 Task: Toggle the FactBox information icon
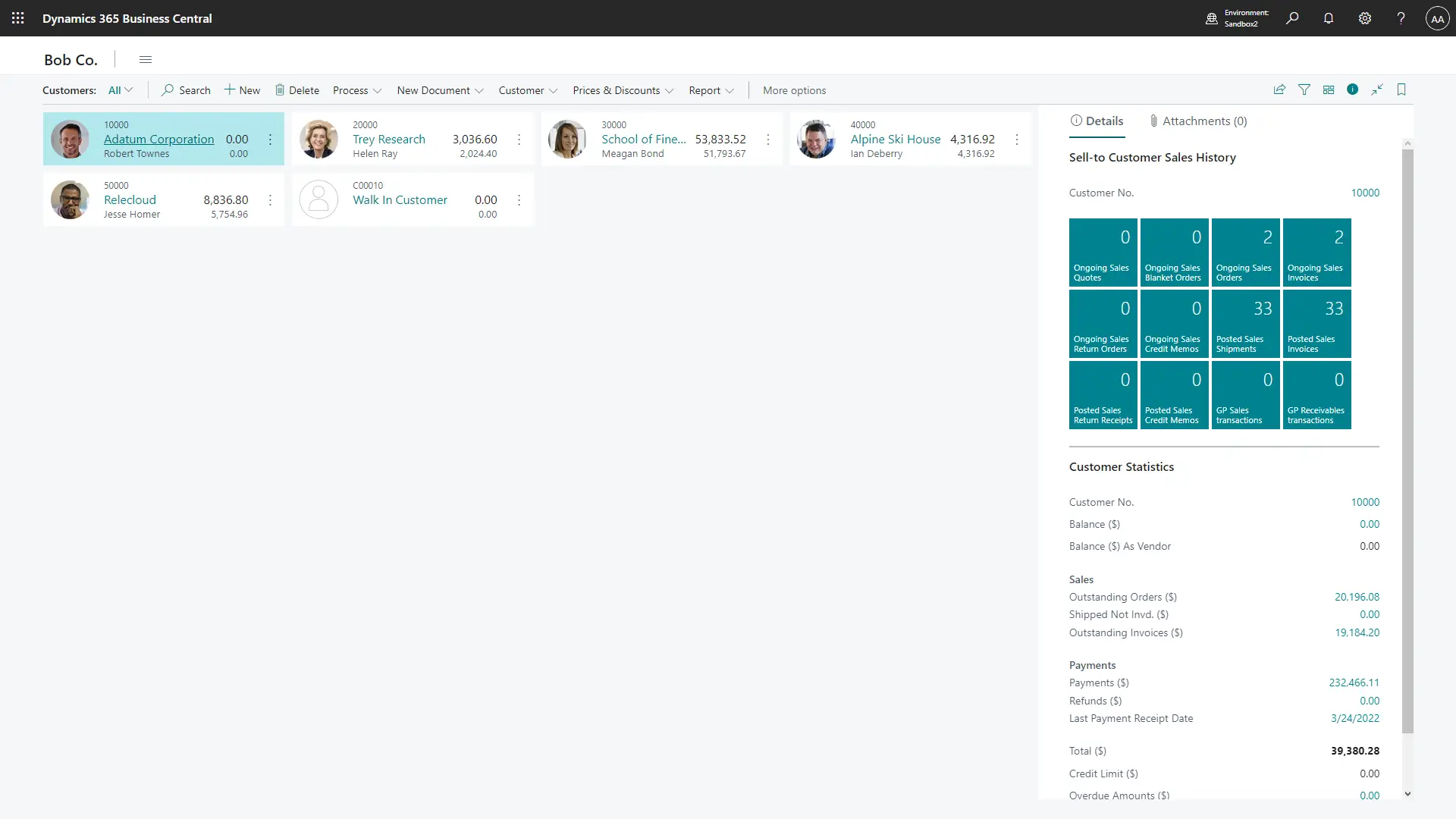tap(1352, 89)
